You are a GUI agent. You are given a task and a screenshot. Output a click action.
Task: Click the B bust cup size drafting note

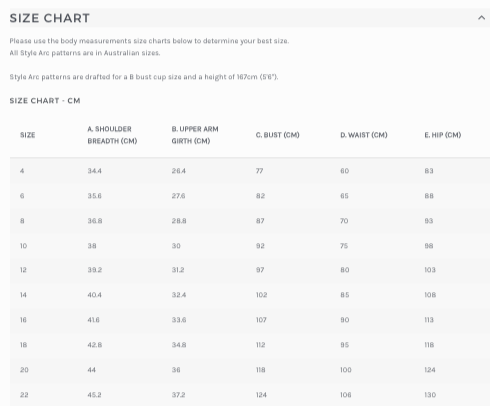click(x=144, y=77)
